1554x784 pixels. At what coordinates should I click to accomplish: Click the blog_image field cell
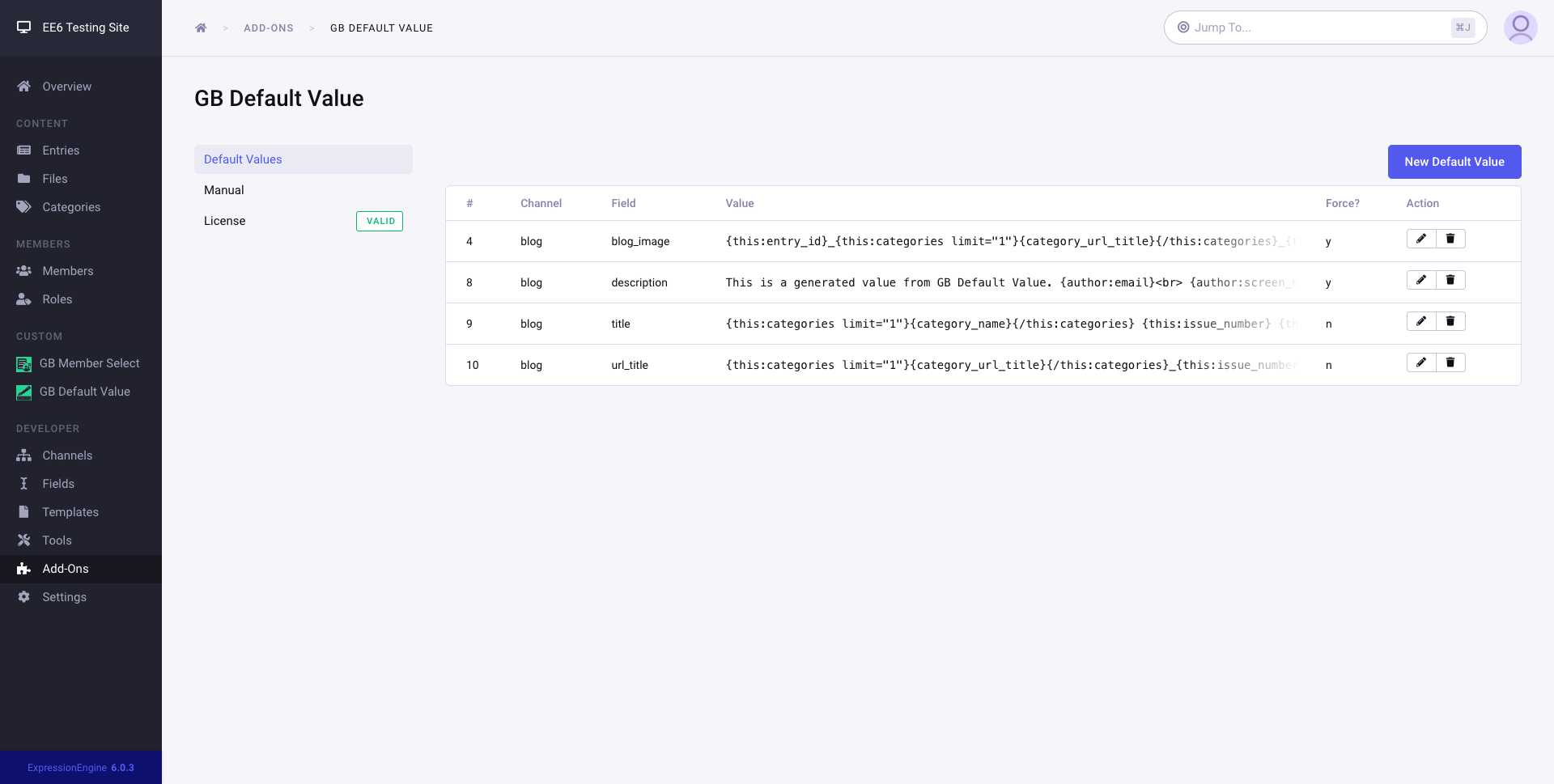[x=640, y=241]
